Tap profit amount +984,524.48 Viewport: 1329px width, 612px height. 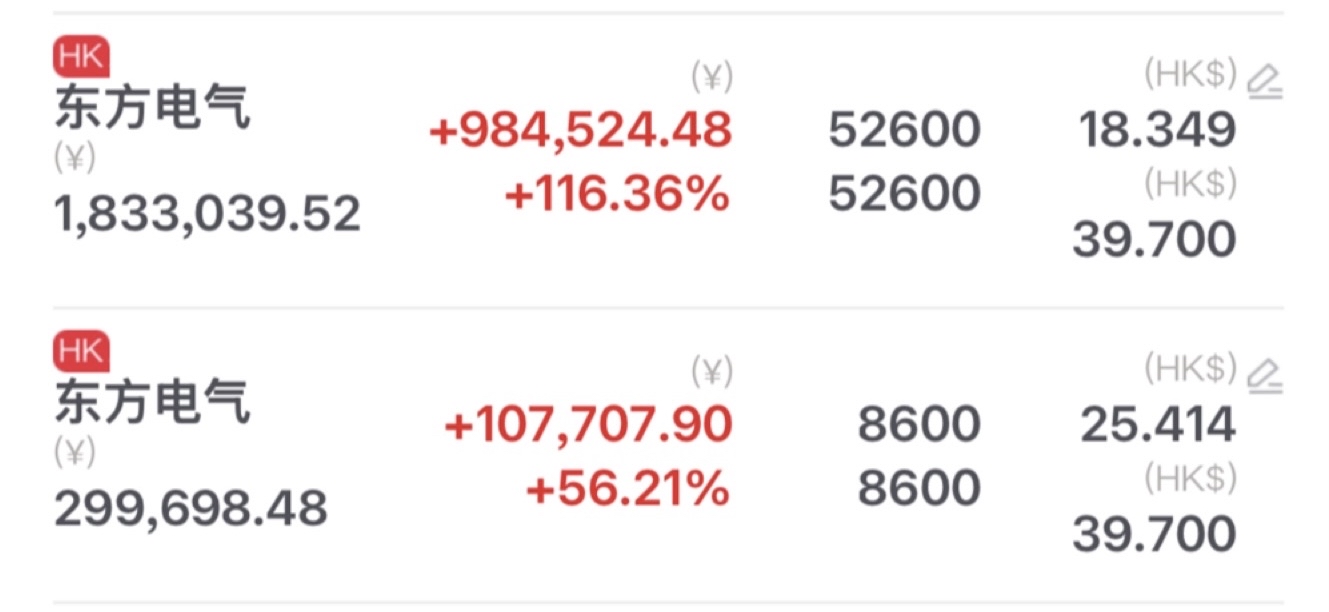[x=581, y=130]
